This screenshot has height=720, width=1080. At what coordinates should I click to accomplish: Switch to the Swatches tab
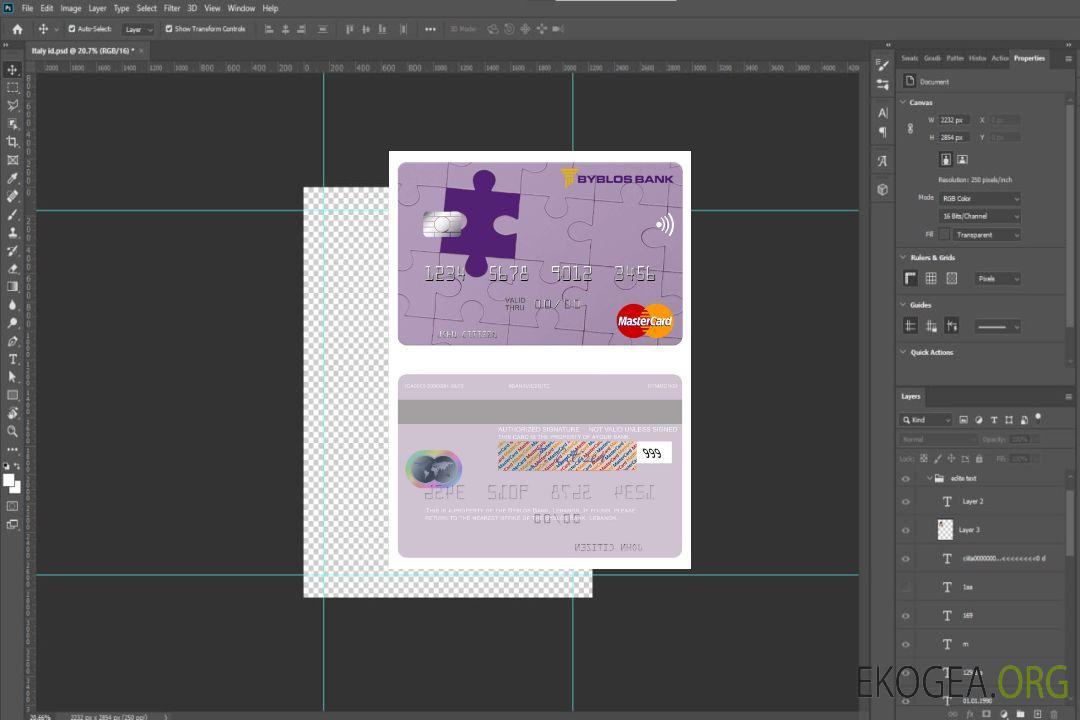coord(909,58)
